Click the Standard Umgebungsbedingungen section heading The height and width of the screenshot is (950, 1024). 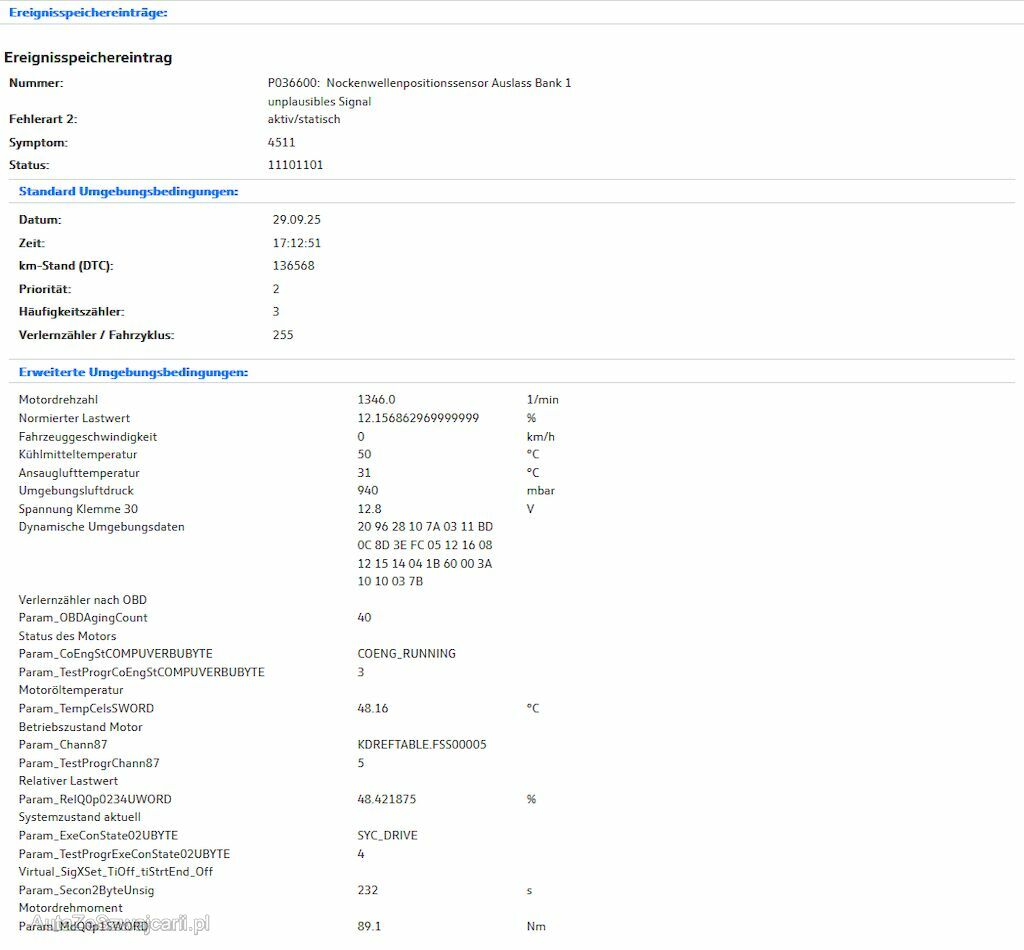click(129, 191)
